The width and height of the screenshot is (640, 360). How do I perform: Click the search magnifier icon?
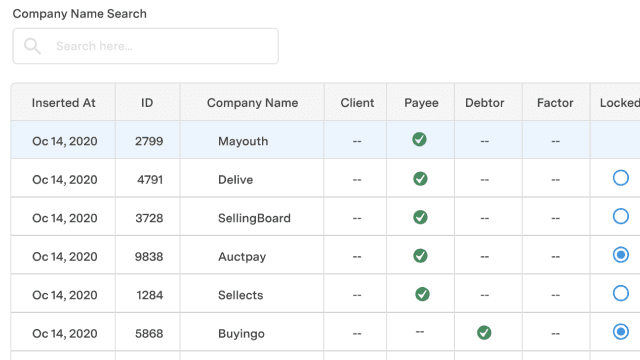coord(32,46)
